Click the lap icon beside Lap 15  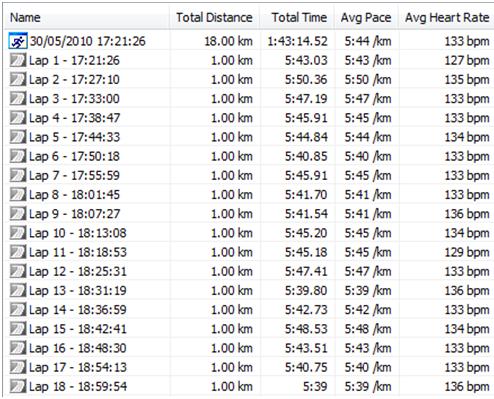click(18, 329)
